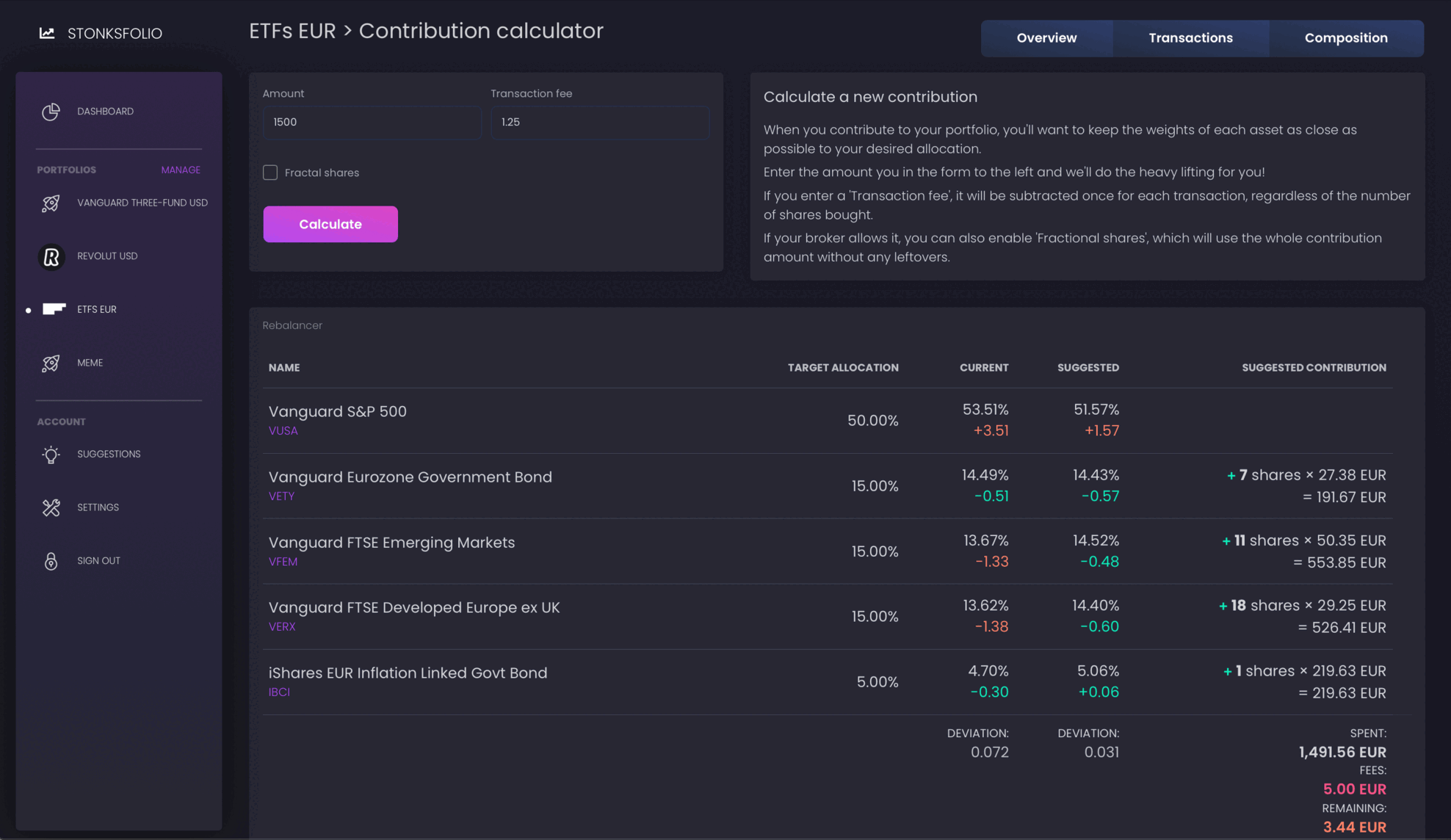Select the Vanguard Three-Fund USD rocket icon
The image size is (1451, 840).
(x=51, y=203)
